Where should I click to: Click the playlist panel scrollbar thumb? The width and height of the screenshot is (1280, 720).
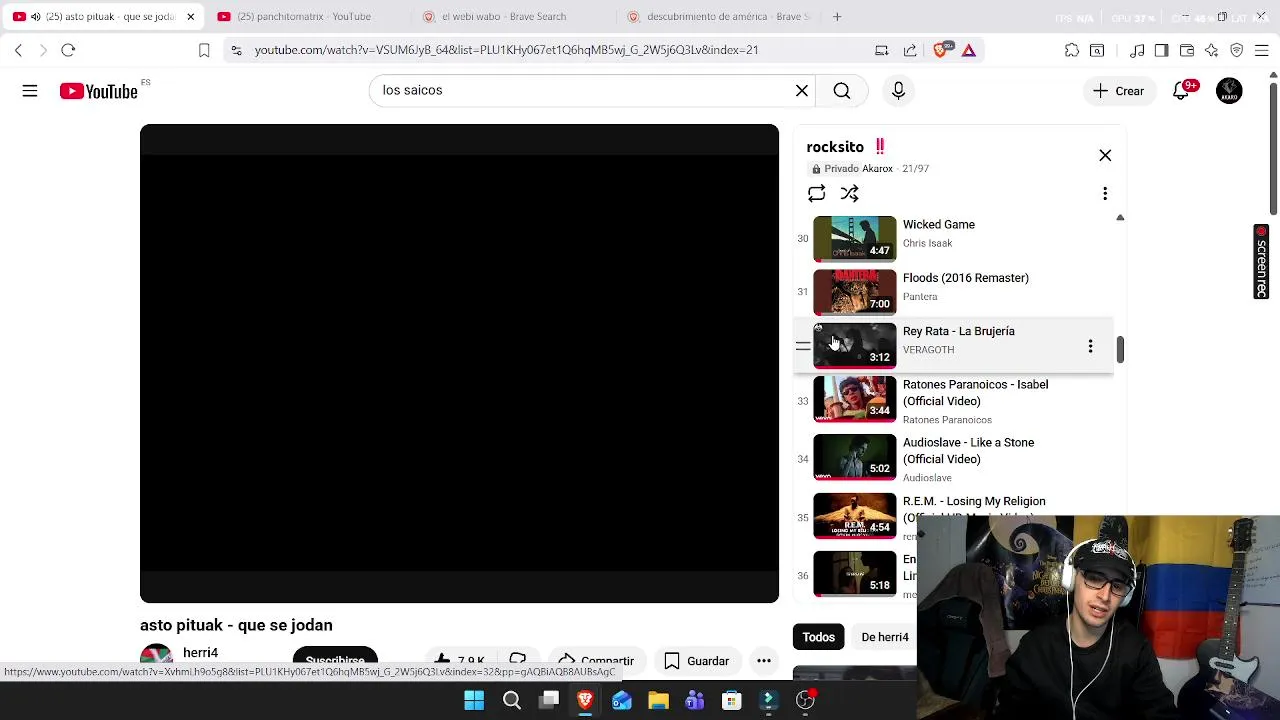point(1120,349)
